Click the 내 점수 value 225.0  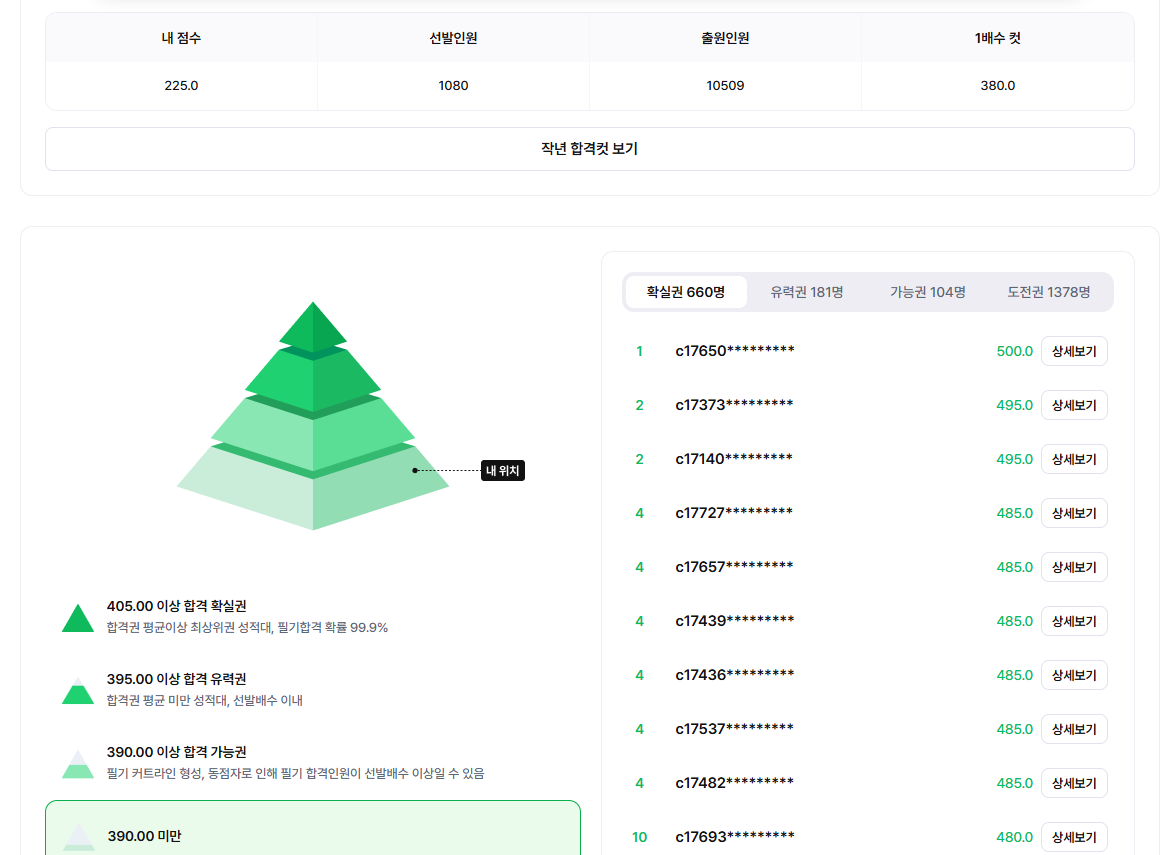coord(182,86)
